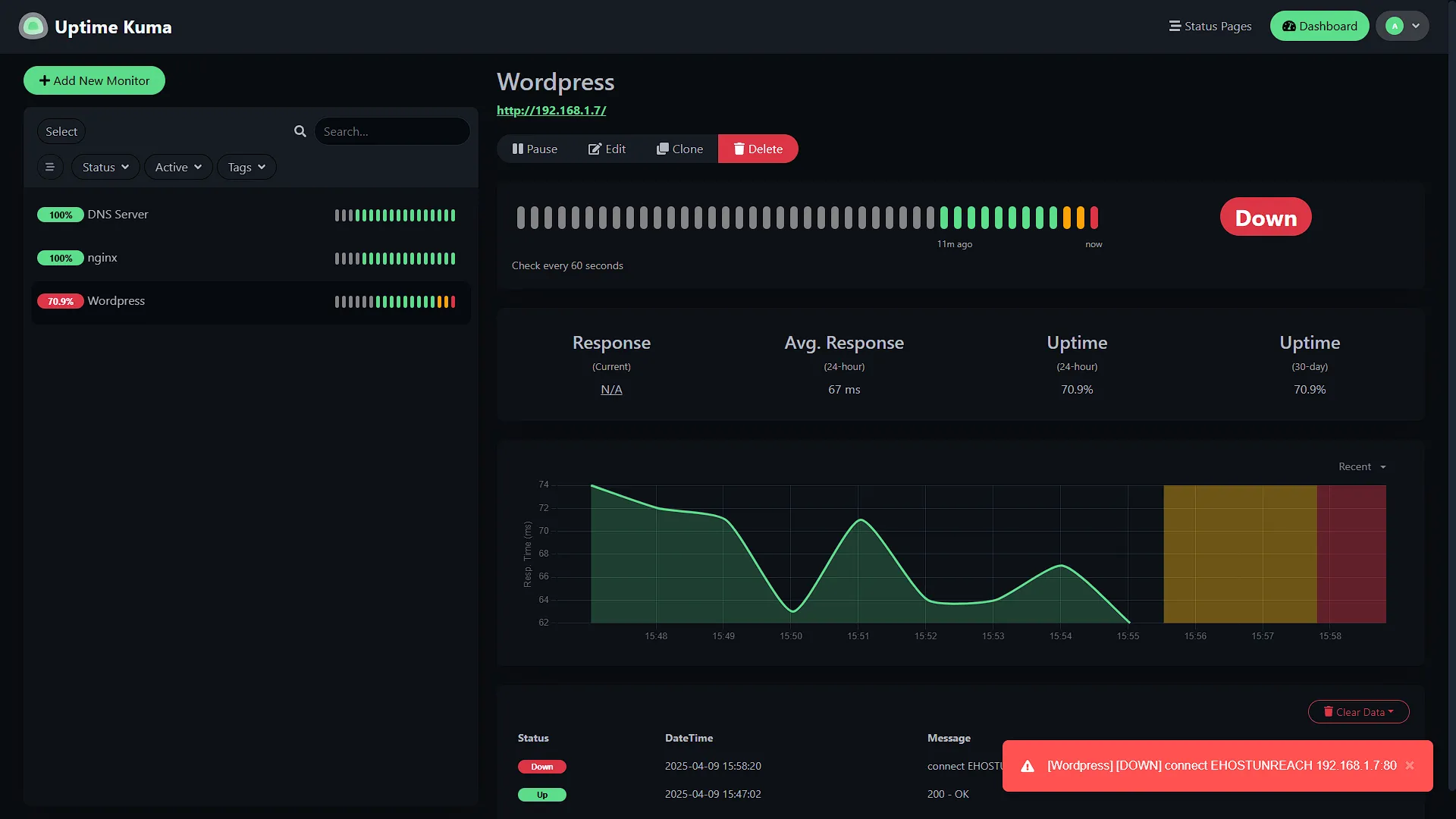Viewport: 1456px width, 819px height.
Task: Select the nginx monitor
Action: tap(250, 258)
